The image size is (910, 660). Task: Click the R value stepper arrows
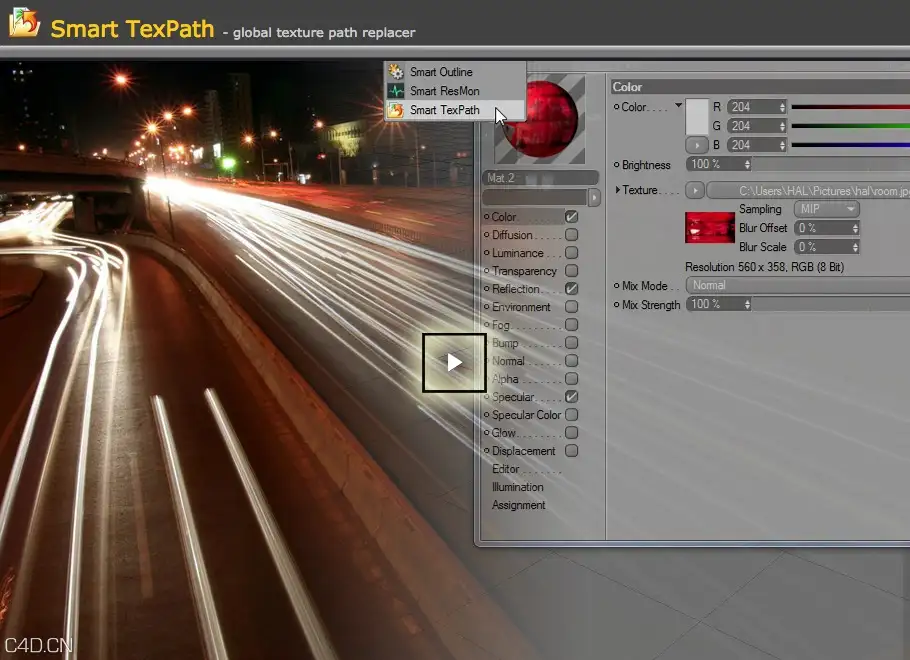coord(782,107)
